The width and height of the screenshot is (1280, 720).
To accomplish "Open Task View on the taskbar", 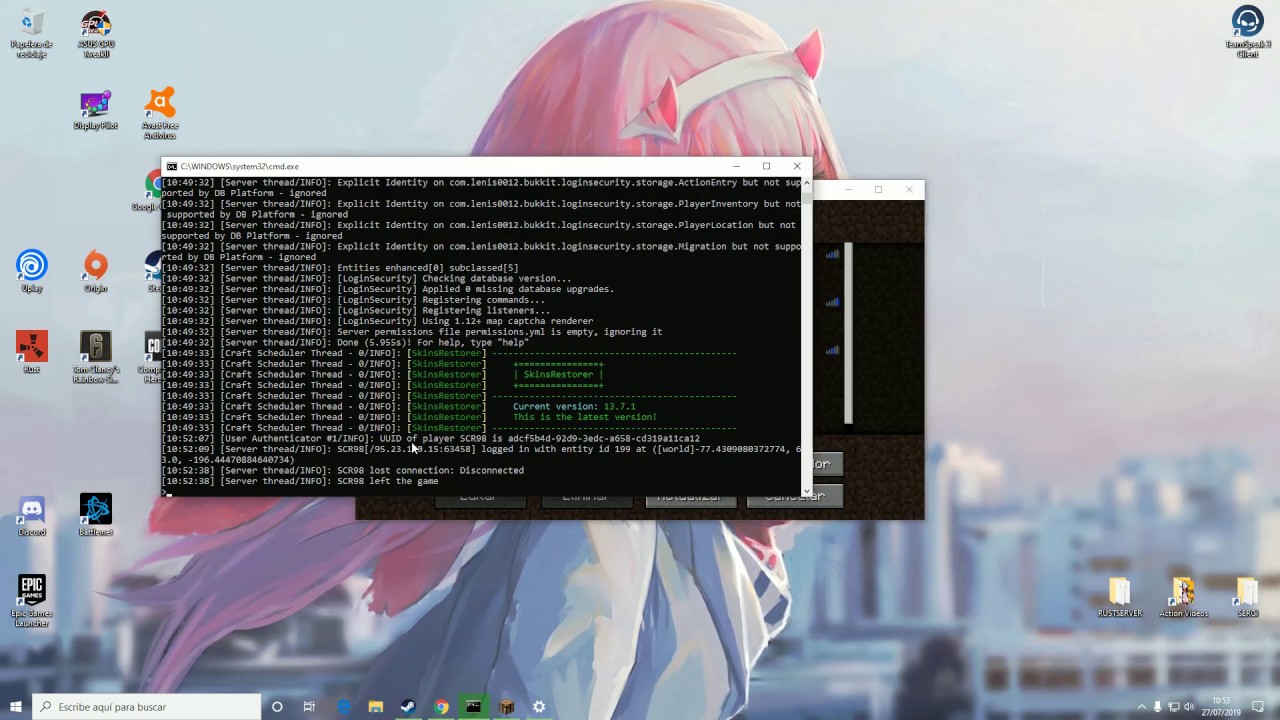I will pyautogui.click(x=309, y=707).
